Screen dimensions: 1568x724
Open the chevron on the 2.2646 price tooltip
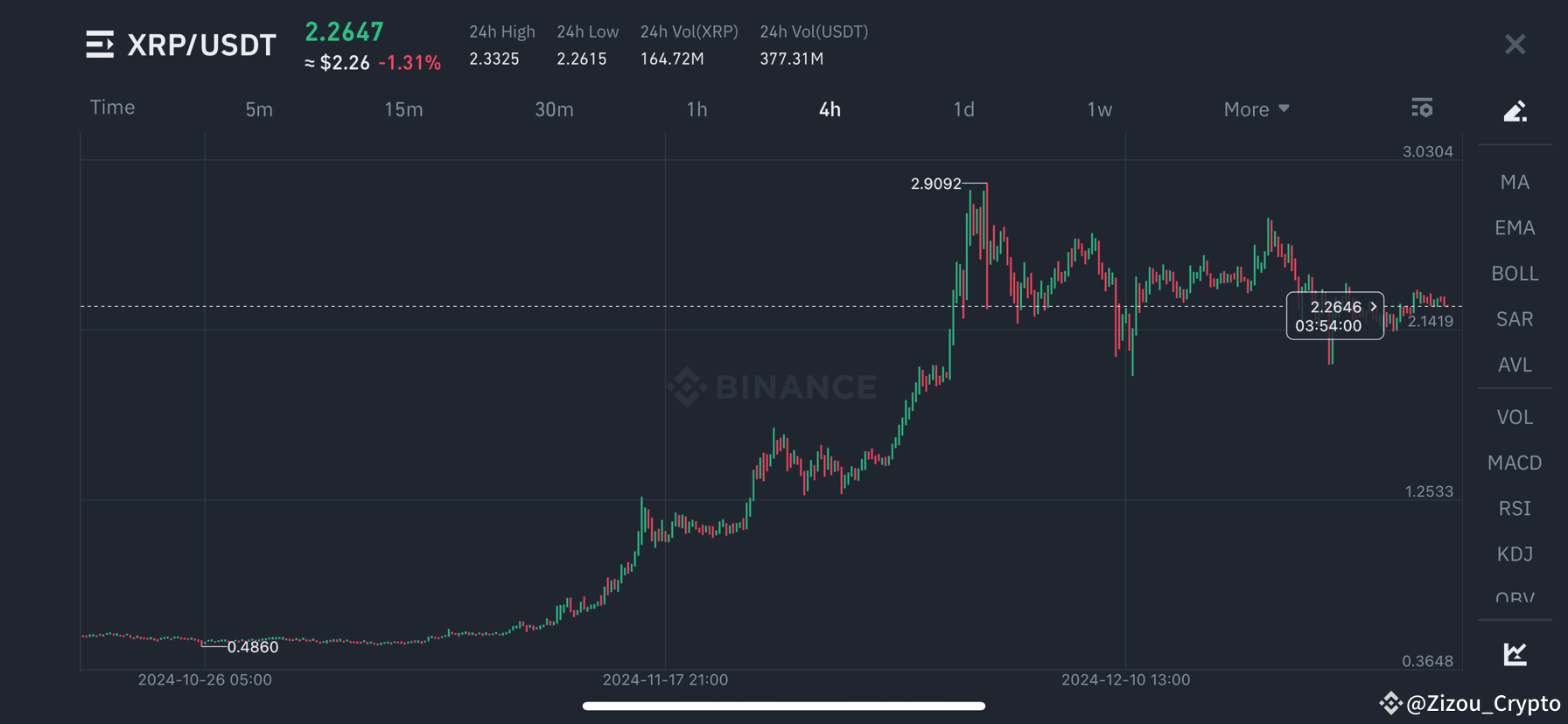coord(1373,307)
